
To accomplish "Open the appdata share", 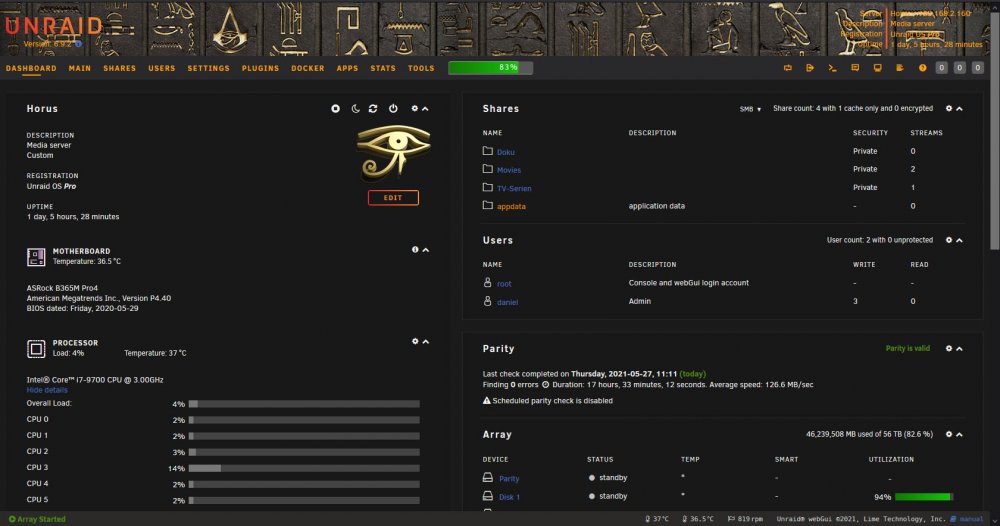I will (511, 207).
